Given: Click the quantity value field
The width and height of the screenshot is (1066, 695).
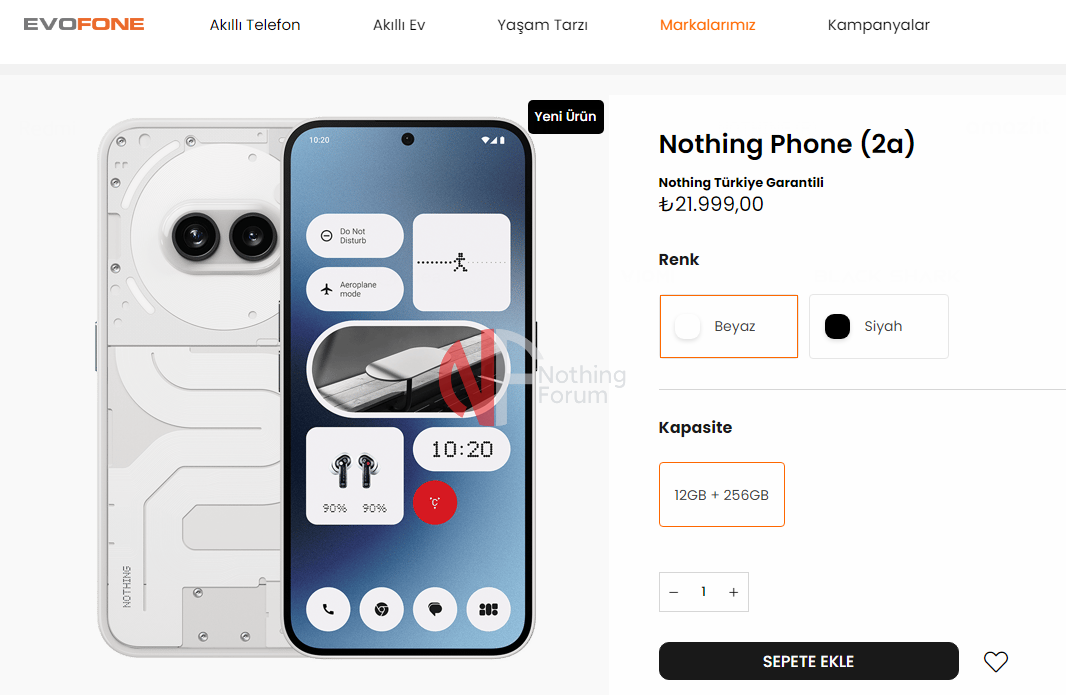Looking at the screenshot, I should (704, 592).
